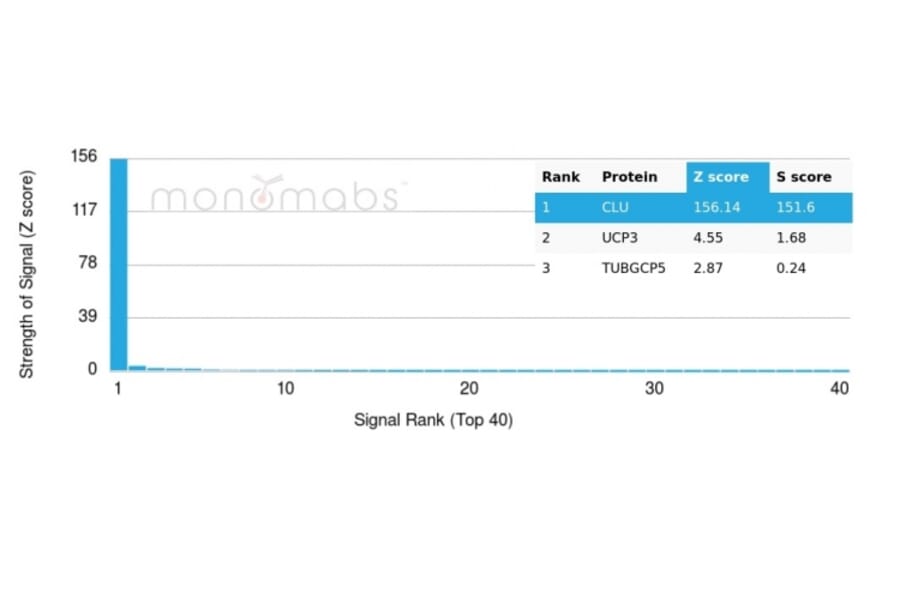Screen dimensions: 900x594
Task: Click the 117 tick label on Y axis
Action: coord(84,210)
